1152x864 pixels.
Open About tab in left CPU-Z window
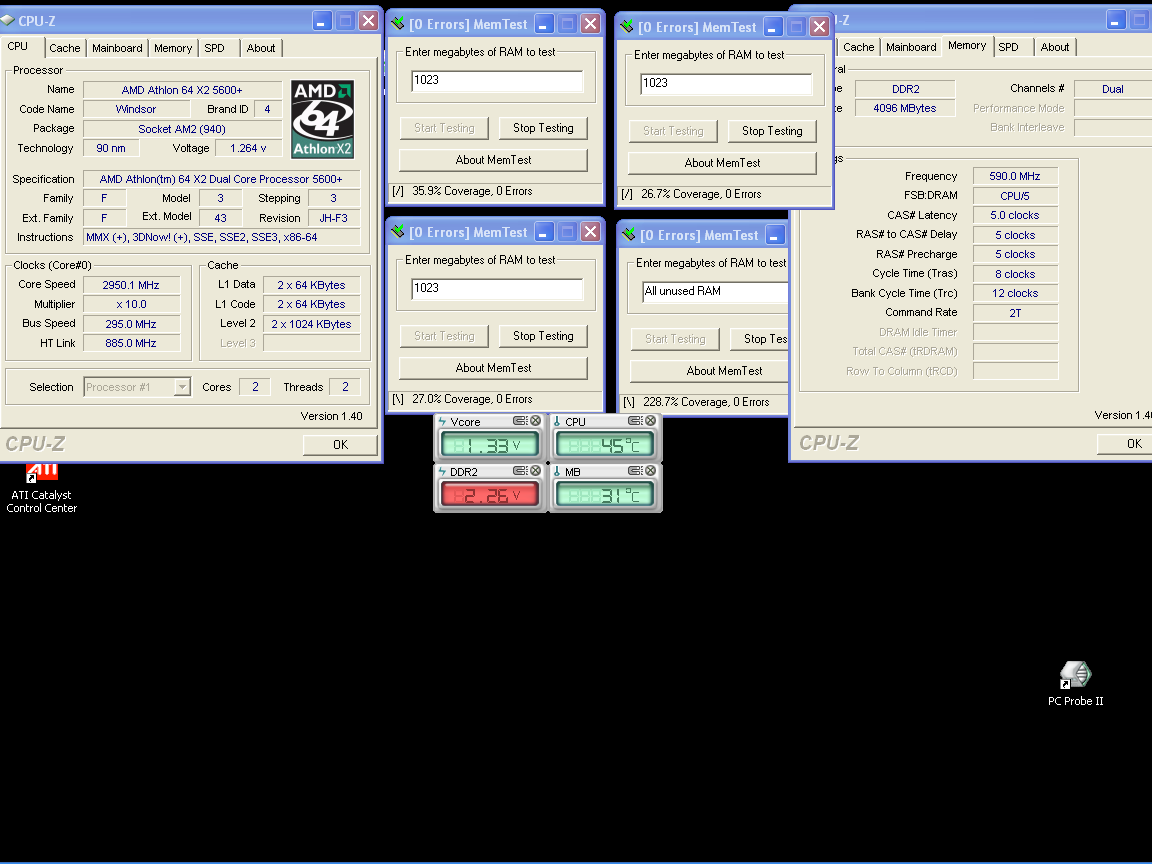(261, 48)
